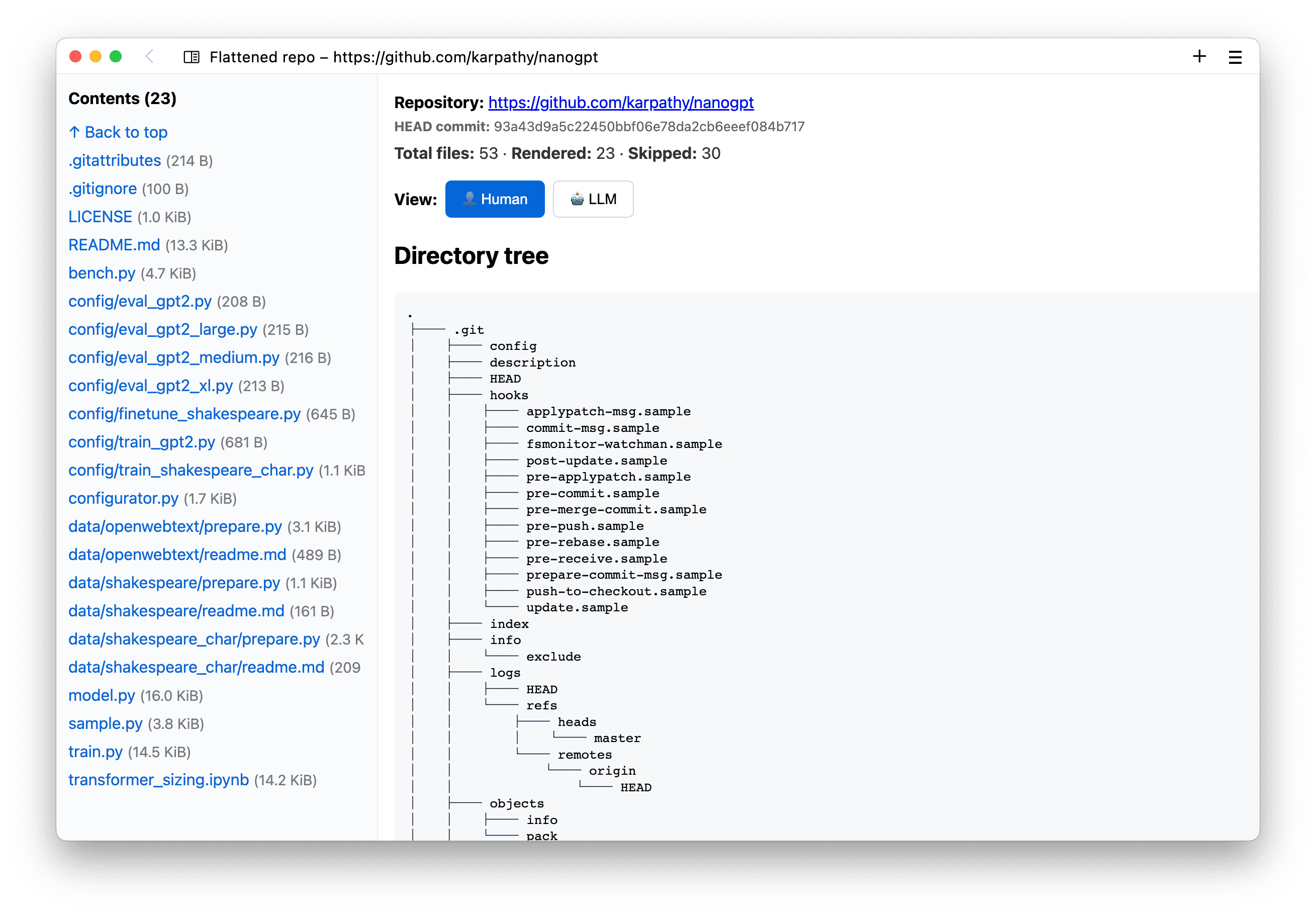The height and width of the screenshot is (915, 1316).
Task: Select config/train_gpt2.py entry
Action: 142,442
